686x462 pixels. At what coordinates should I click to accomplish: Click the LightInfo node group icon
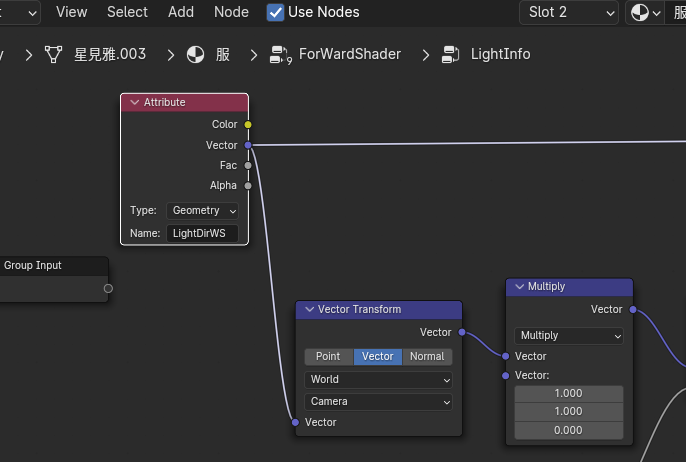pos(452,54)
